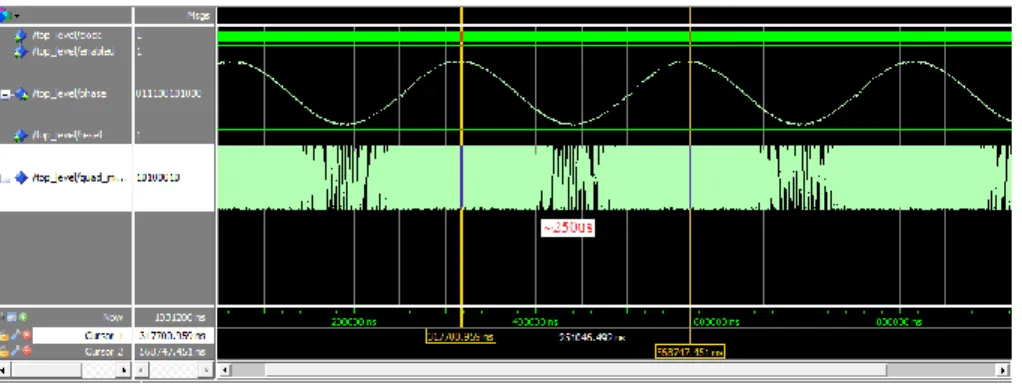Image resolution: width=1022 pixels, height=390 pixels.
Task: Click the yellow Cursor 1 time flag on timeline
Action: 460,337
